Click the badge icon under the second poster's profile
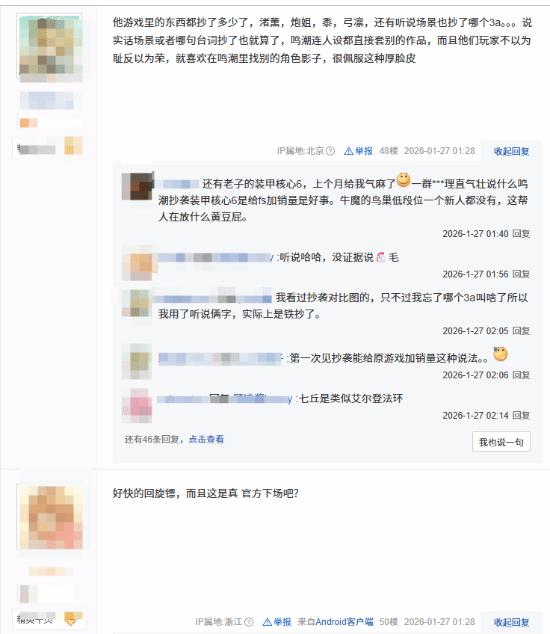The width and height of the screenshot is (550, 634). coord(73,619)
